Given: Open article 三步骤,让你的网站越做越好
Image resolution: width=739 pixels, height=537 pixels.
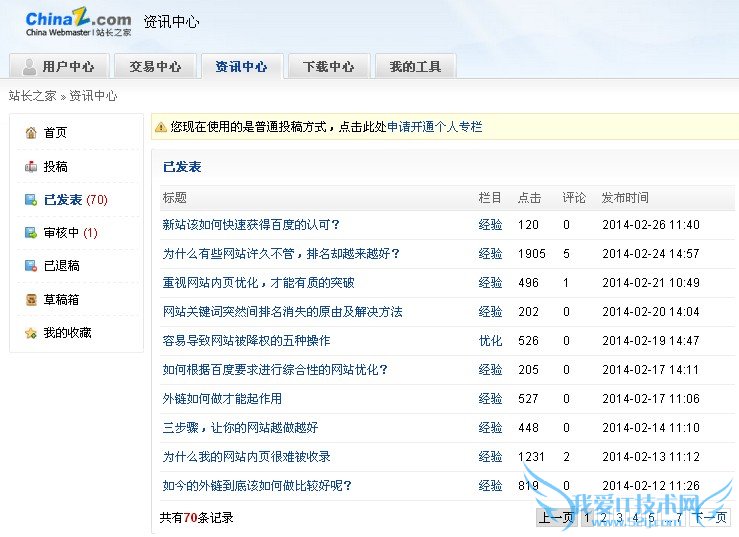Looking at the screenshot, I should (x=240, y=428).
